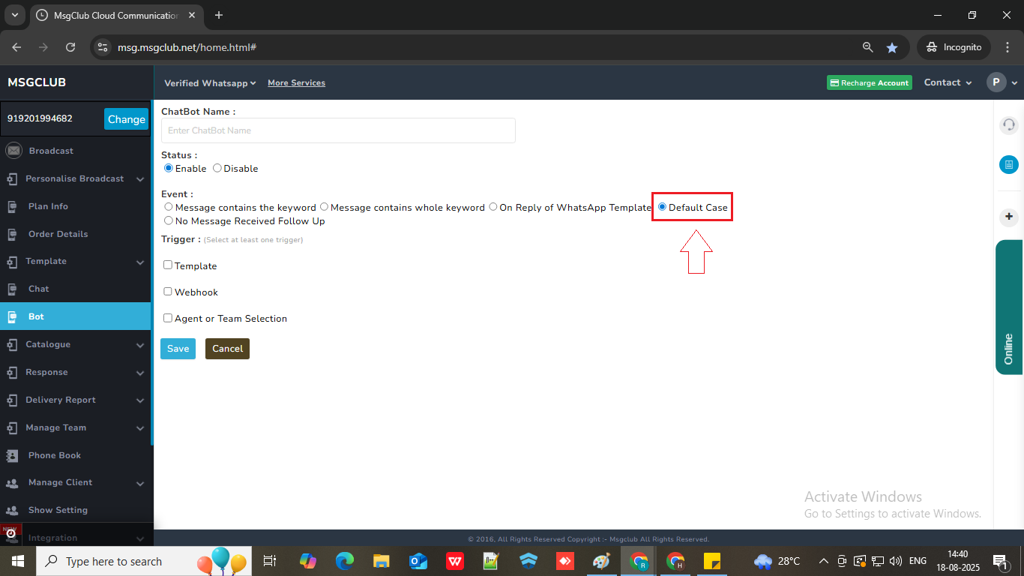Open the site information icon beside URL

point(103,47)
